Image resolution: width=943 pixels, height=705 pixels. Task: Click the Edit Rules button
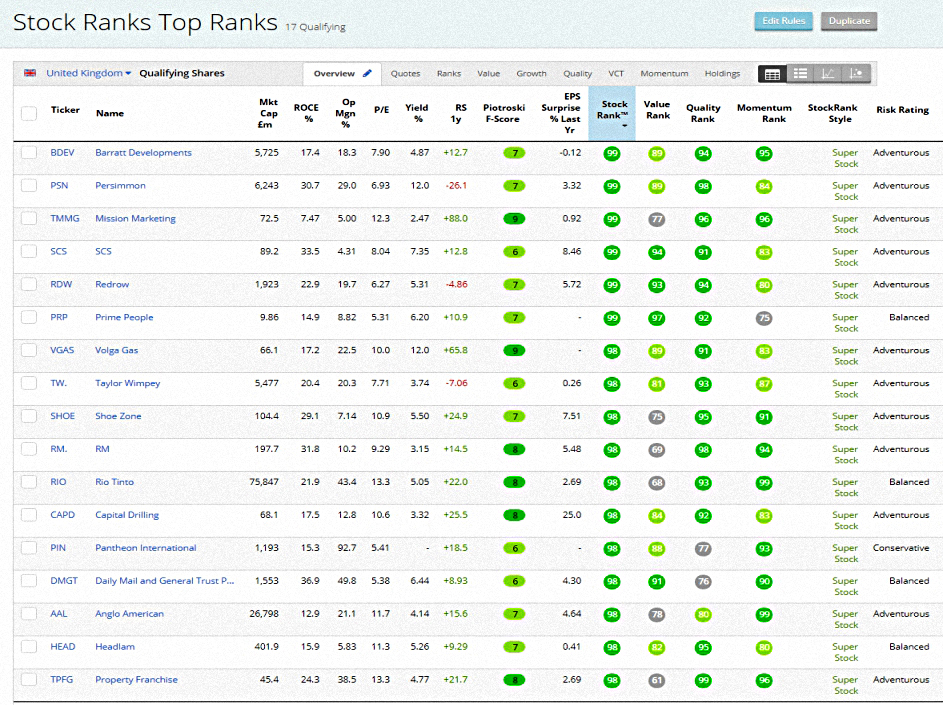784,21
